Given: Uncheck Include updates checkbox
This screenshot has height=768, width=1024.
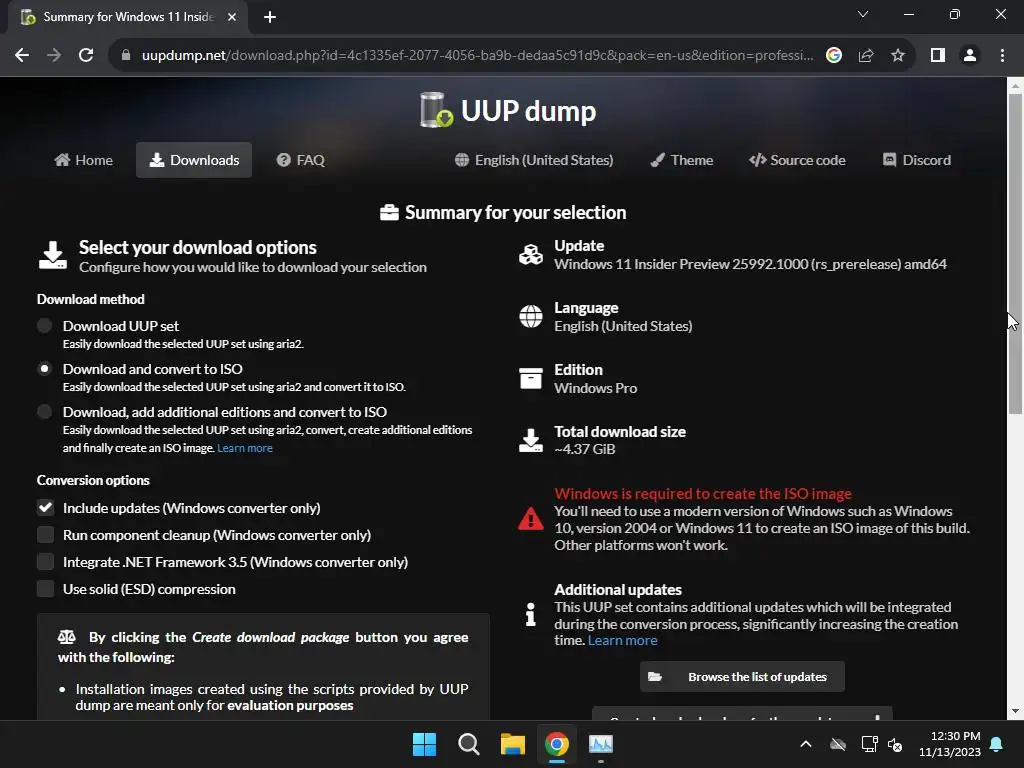Looking at the screenshot, I should click(x=45, y=507).
